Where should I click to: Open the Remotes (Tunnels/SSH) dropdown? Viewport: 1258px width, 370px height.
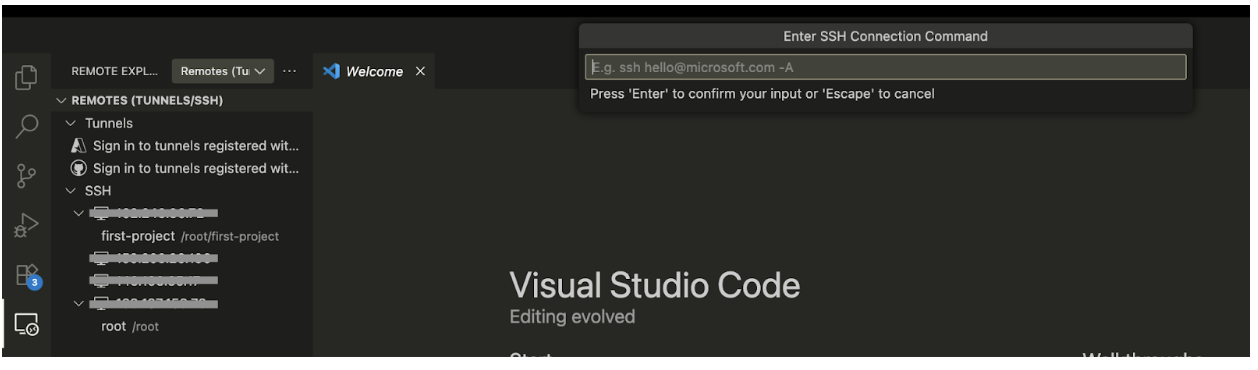223,71
